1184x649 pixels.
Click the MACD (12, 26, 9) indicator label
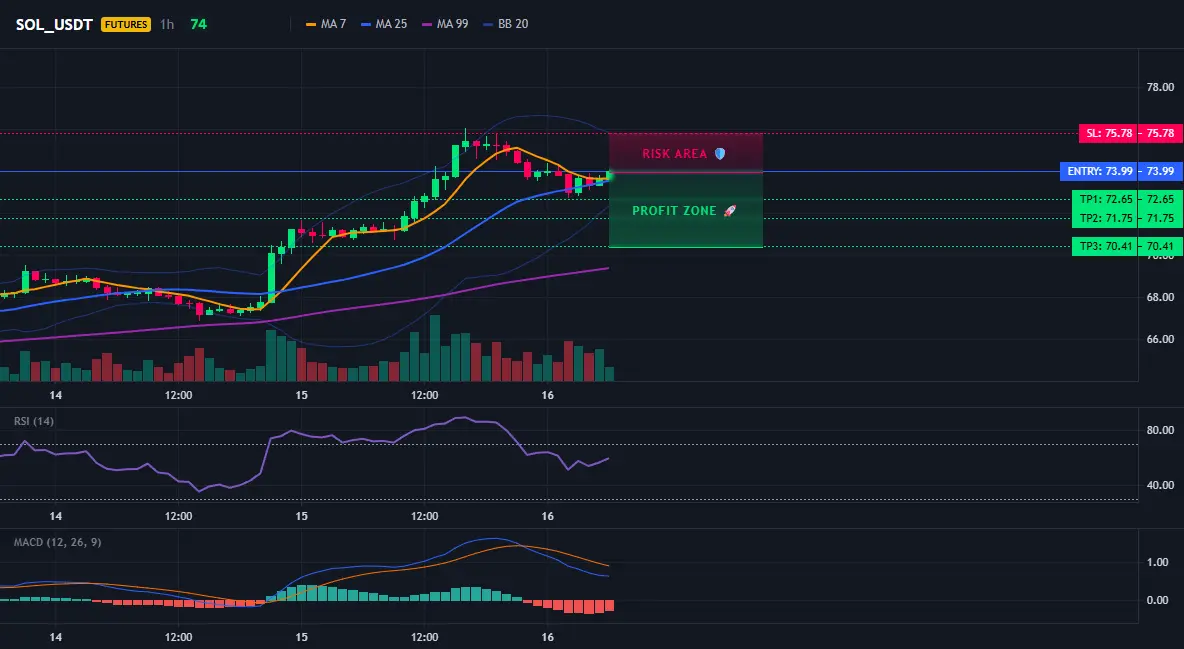click(x=57, y=542)
